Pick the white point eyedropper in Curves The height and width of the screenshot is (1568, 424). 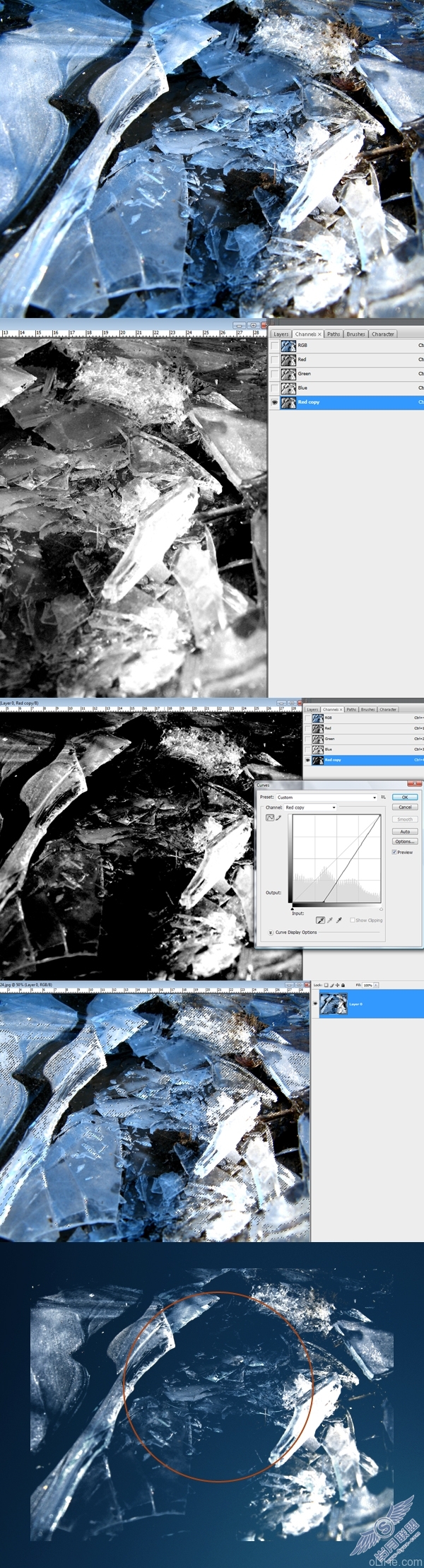(x=338, y=920)
